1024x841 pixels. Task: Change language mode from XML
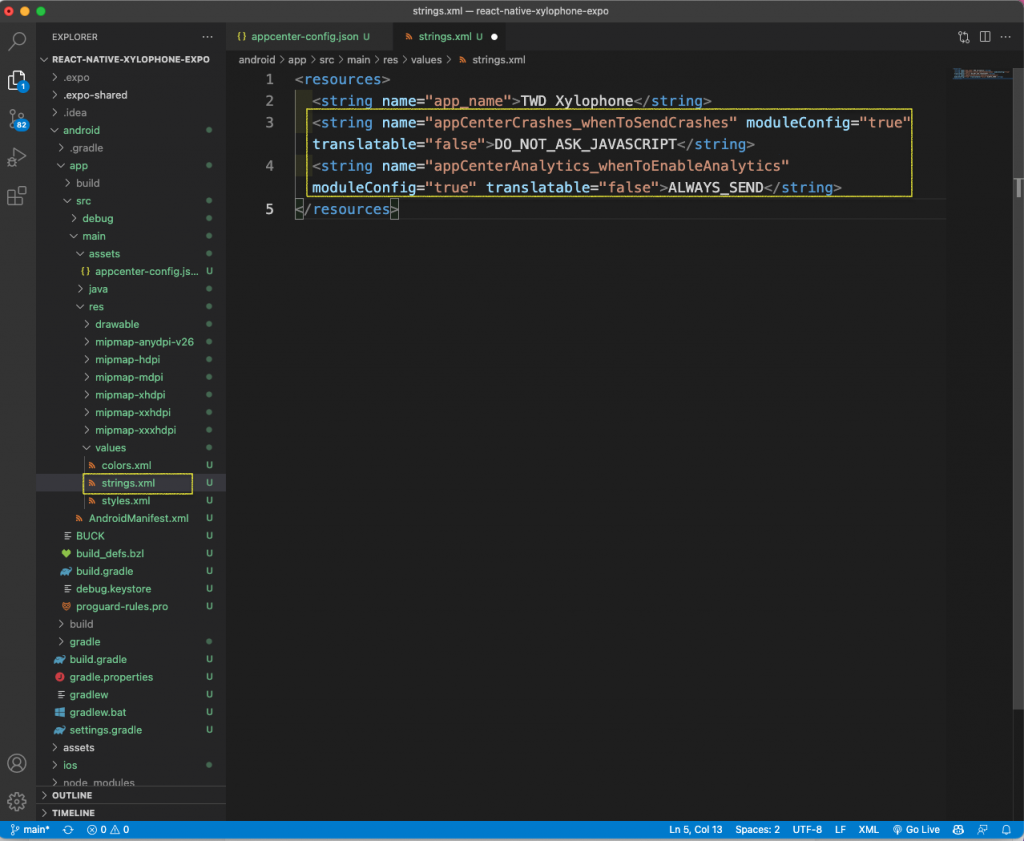[x=868, y=830]
